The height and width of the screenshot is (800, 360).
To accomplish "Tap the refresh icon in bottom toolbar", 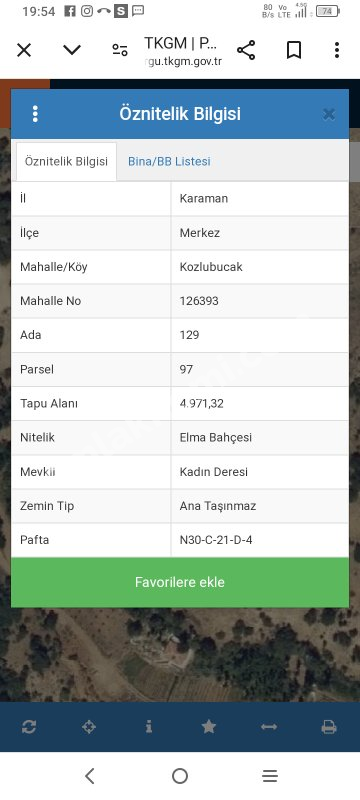I will click(29, 727).
